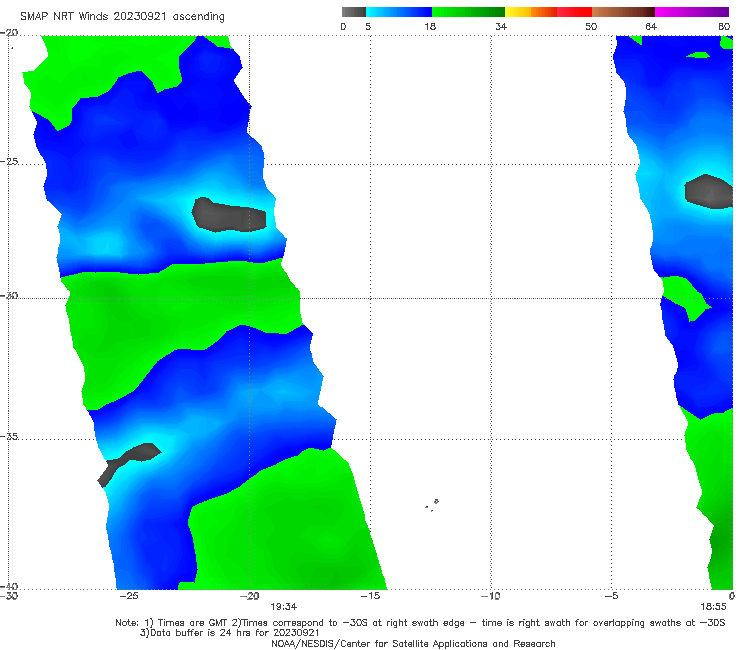Click the color bar label '34'
The image size is (740, 650).
tap(501, 26)
